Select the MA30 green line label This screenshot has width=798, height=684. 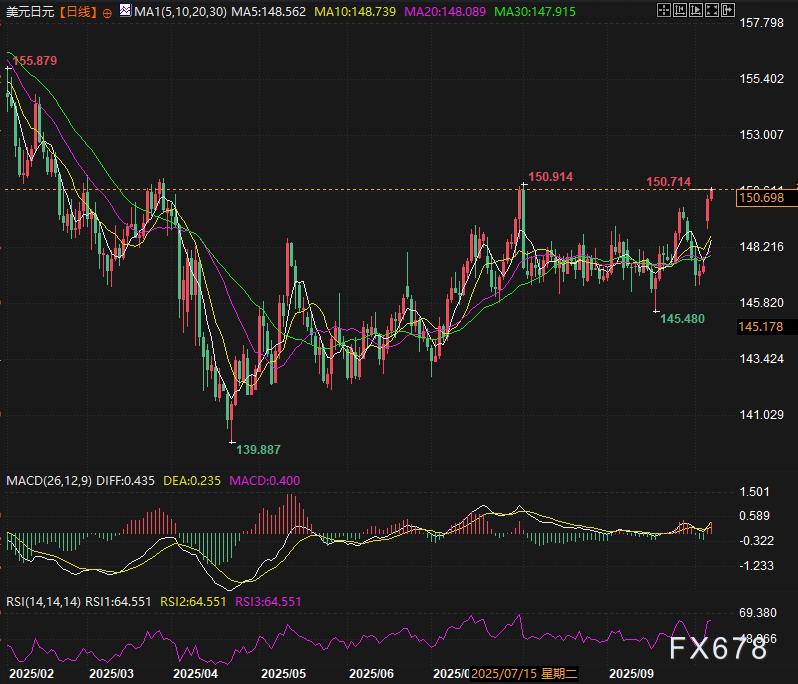tap(534, 12)
